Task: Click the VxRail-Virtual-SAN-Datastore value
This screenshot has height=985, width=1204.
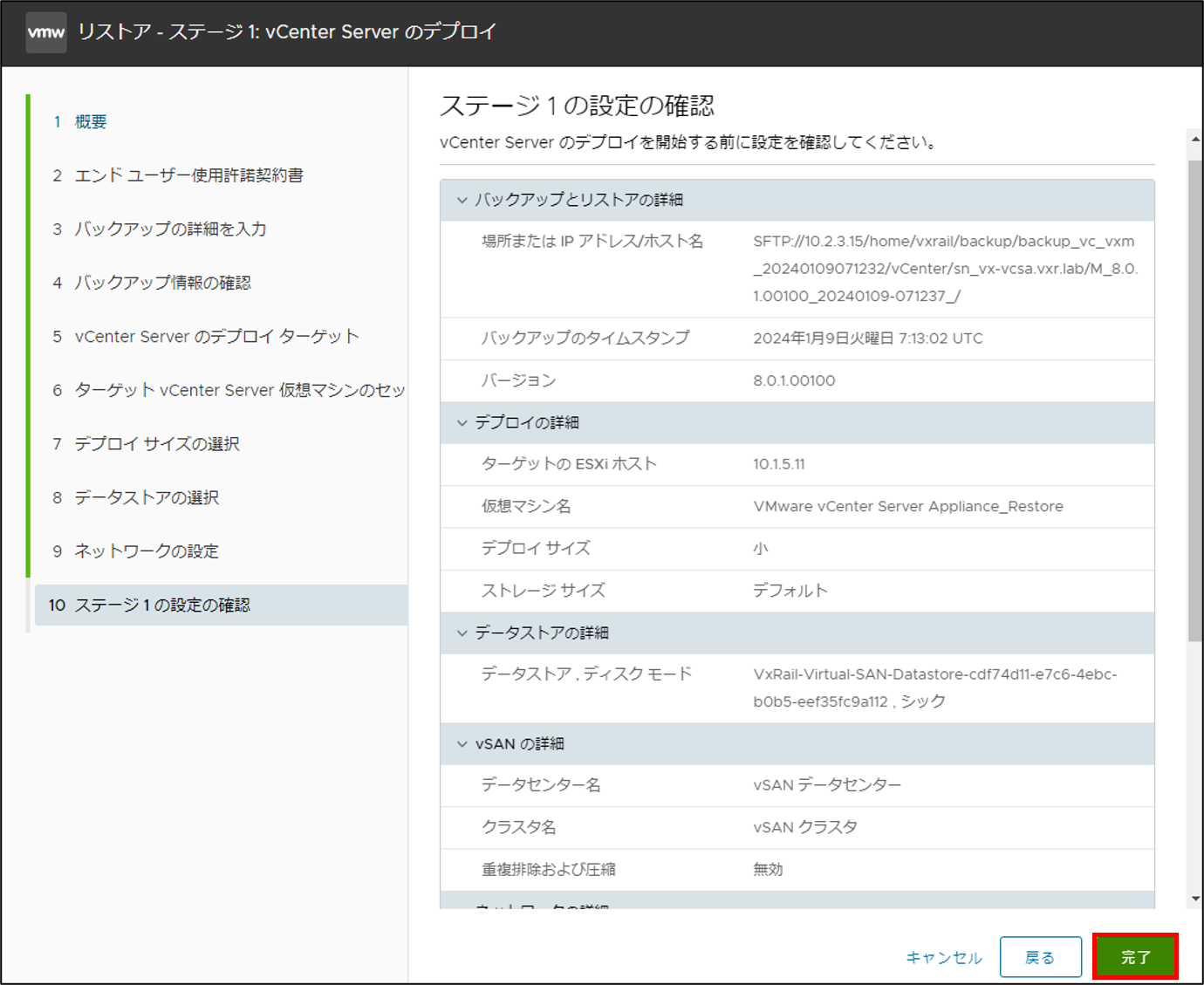Action: tap(935, 687)
